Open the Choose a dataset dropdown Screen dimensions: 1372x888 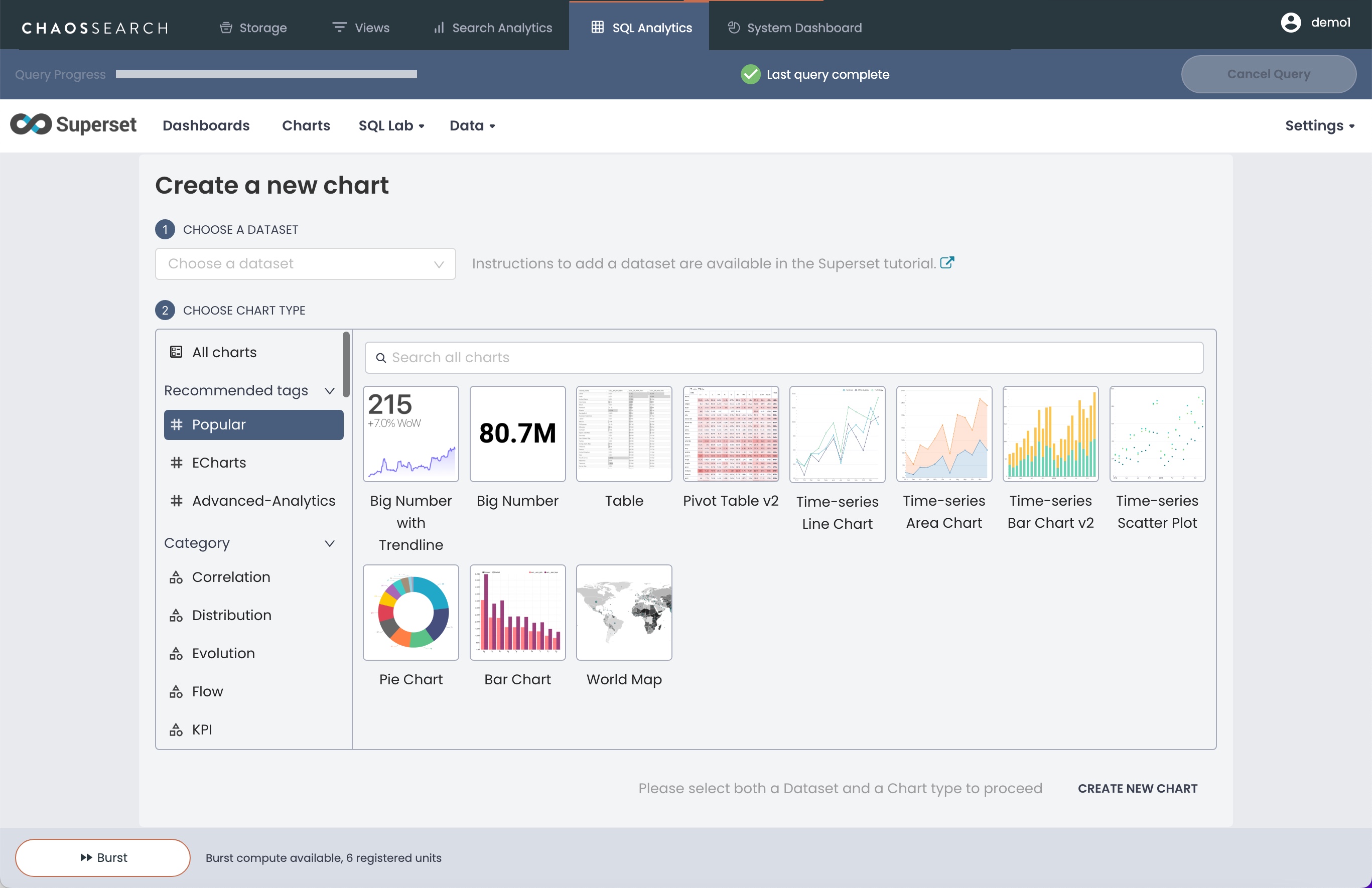pyautogui.click(x=305, y=264)
